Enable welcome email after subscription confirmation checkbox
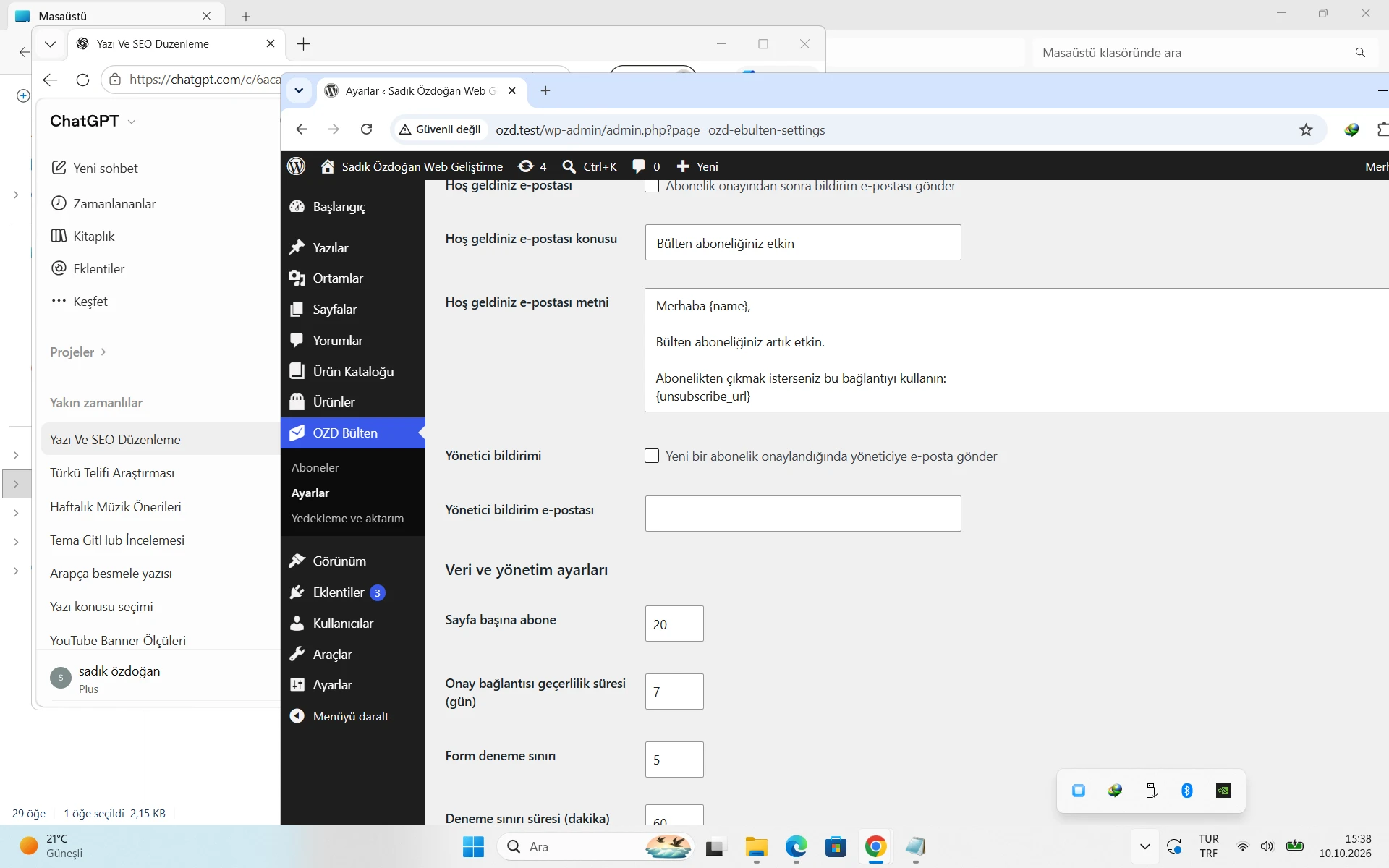 (x=652, y=186)
